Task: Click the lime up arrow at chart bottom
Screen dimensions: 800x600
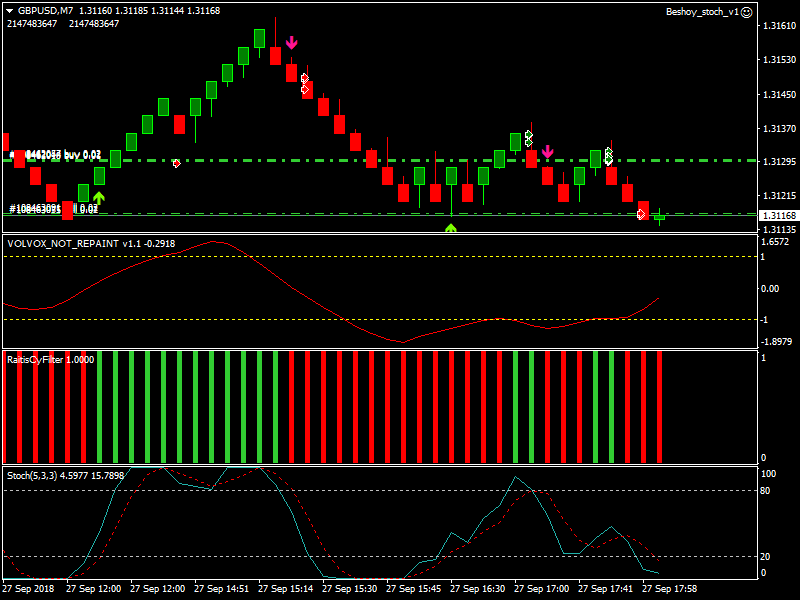Action: click(x=451, y=228)
